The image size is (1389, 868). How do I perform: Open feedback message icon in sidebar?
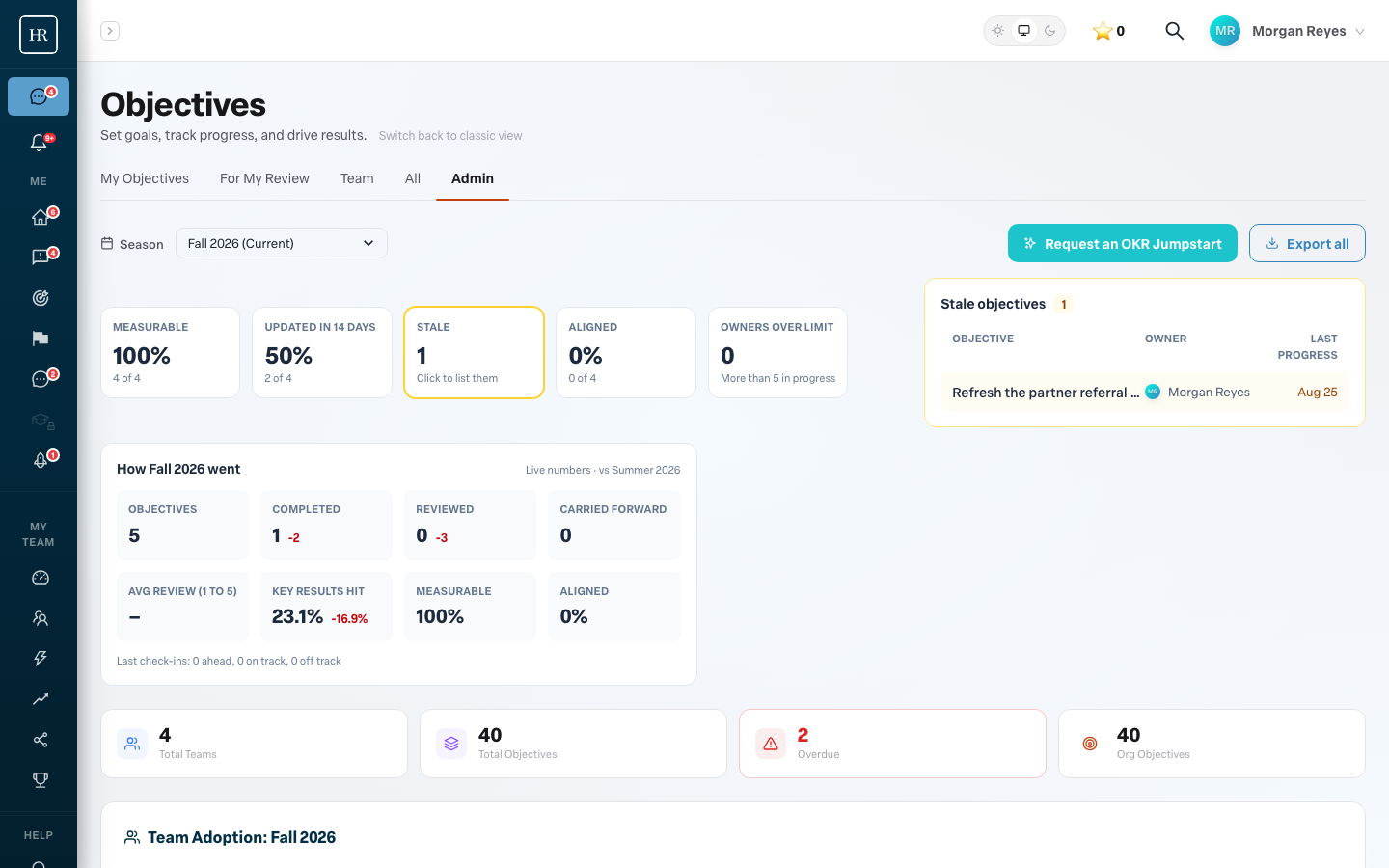point(40,258)
